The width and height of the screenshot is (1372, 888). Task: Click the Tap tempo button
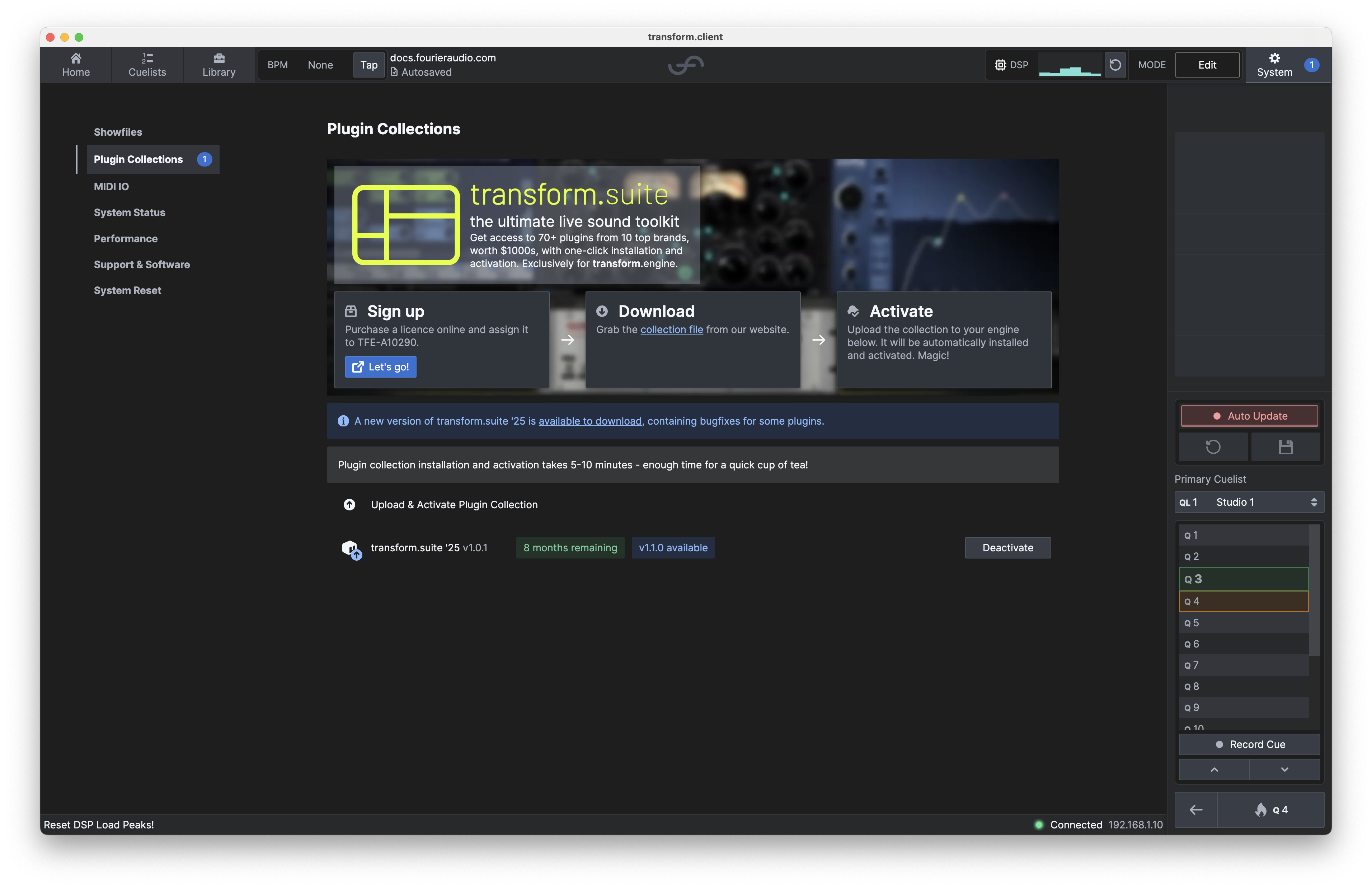click(369, 65)
